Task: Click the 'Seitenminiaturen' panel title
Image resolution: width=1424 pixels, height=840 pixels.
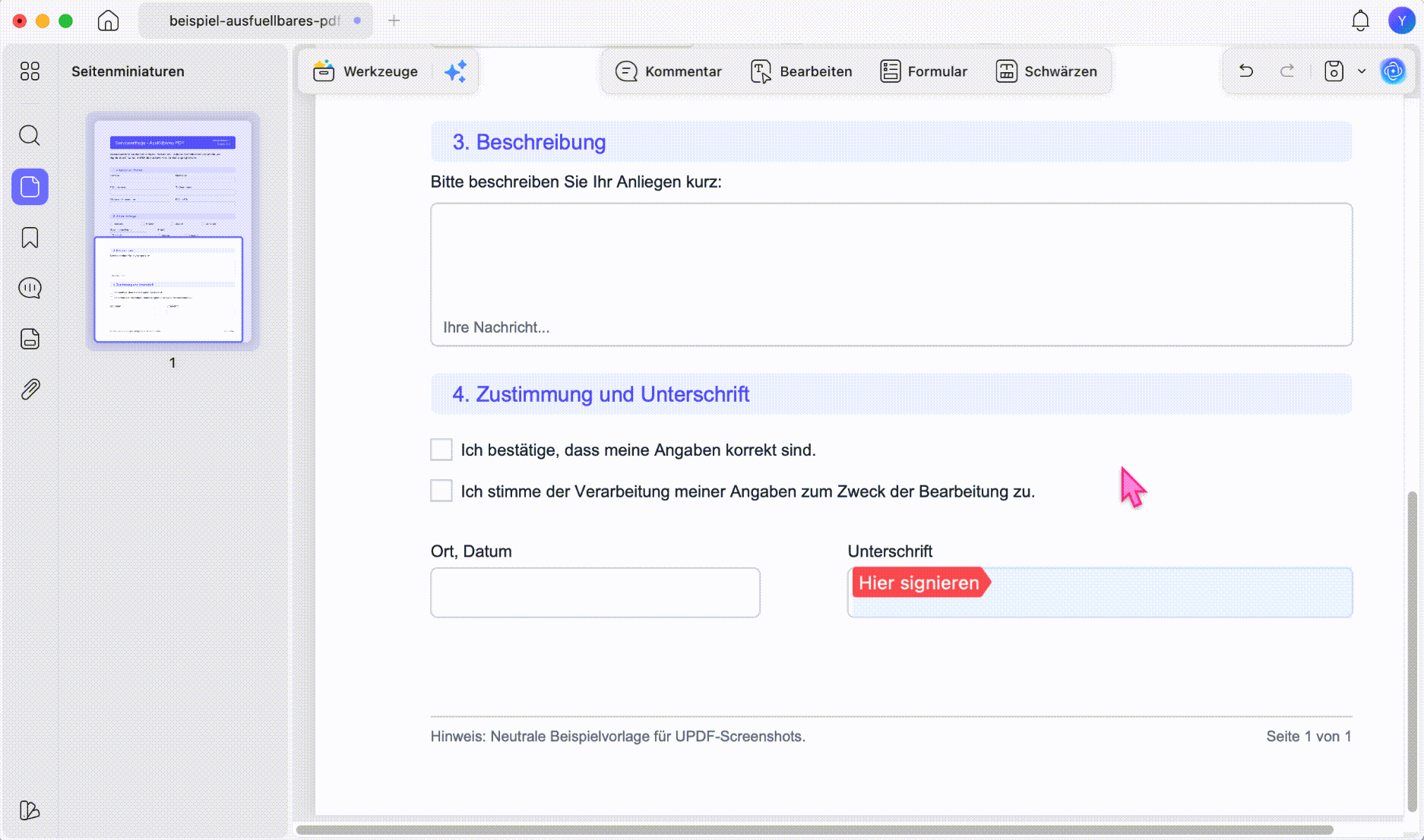Action: click(x=128, y=71)
